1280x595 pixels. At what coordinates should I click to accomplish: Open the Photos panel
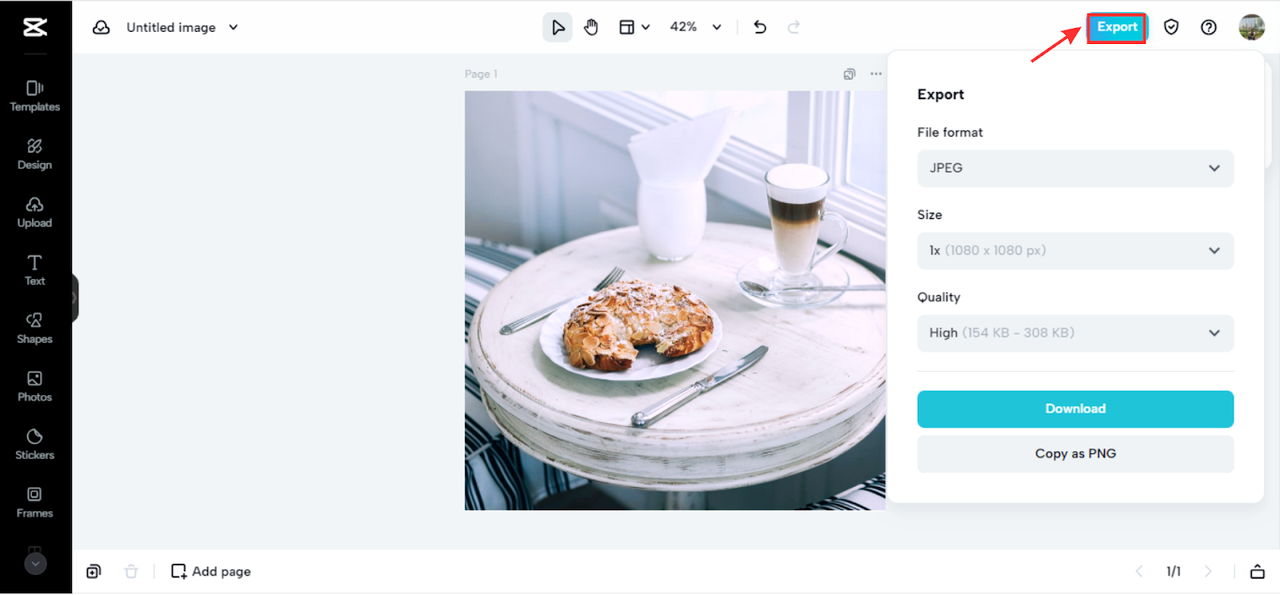pos(35,386)
